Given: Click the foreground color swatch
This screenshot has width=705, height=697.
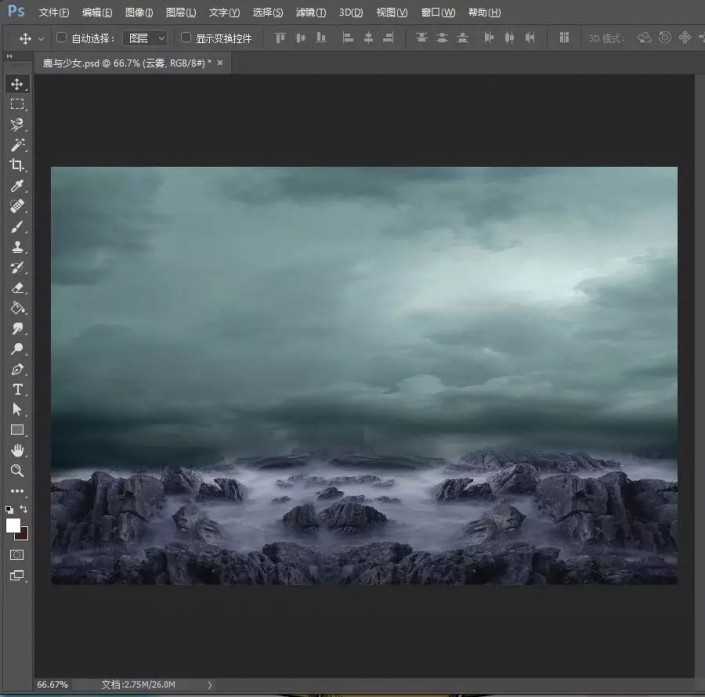Looking at the screenshot, I should tap(13, 525).
